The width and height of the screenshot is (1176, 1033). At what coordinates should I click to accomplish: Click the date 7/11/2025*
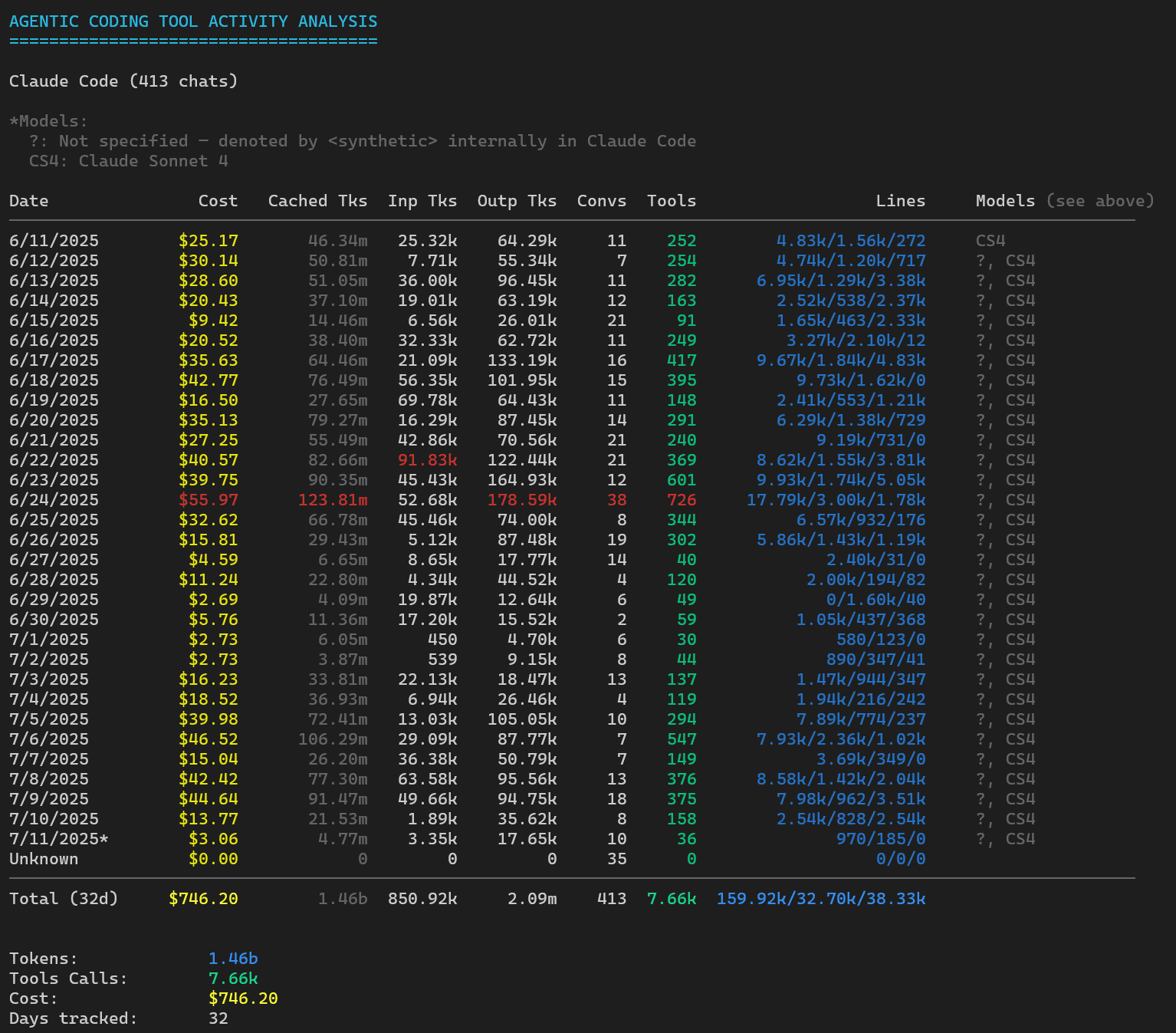click(59, 839)
